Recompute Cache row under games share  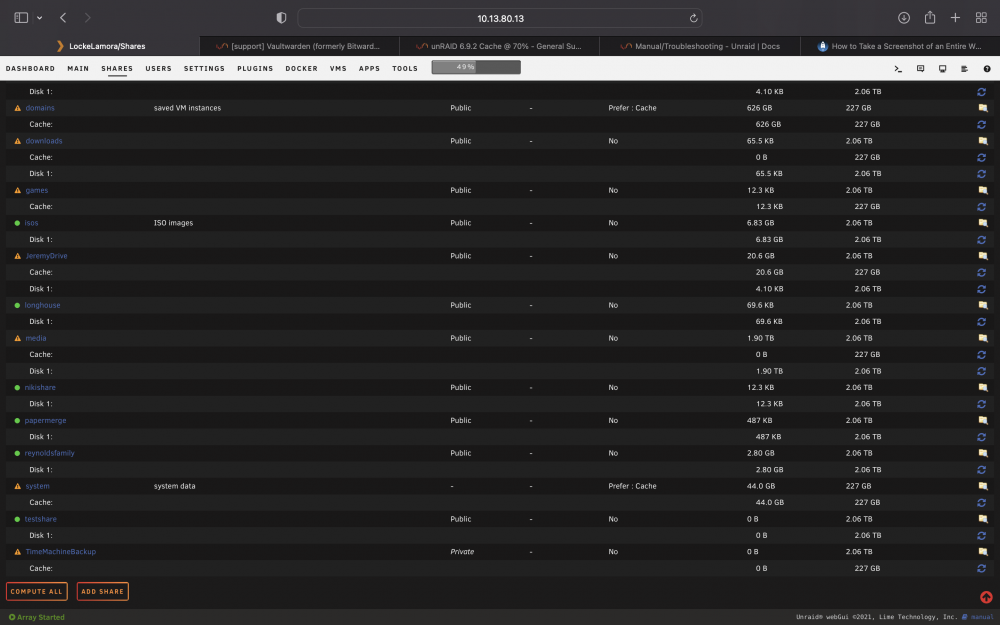point(982,207)
